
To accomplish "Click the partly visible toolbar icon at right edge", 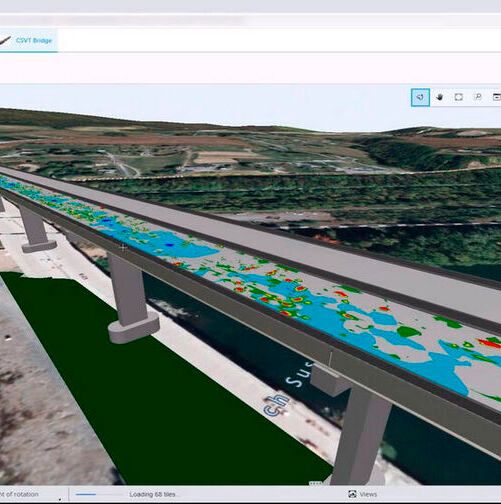I will pyautogui.click(x=497, y=97).
